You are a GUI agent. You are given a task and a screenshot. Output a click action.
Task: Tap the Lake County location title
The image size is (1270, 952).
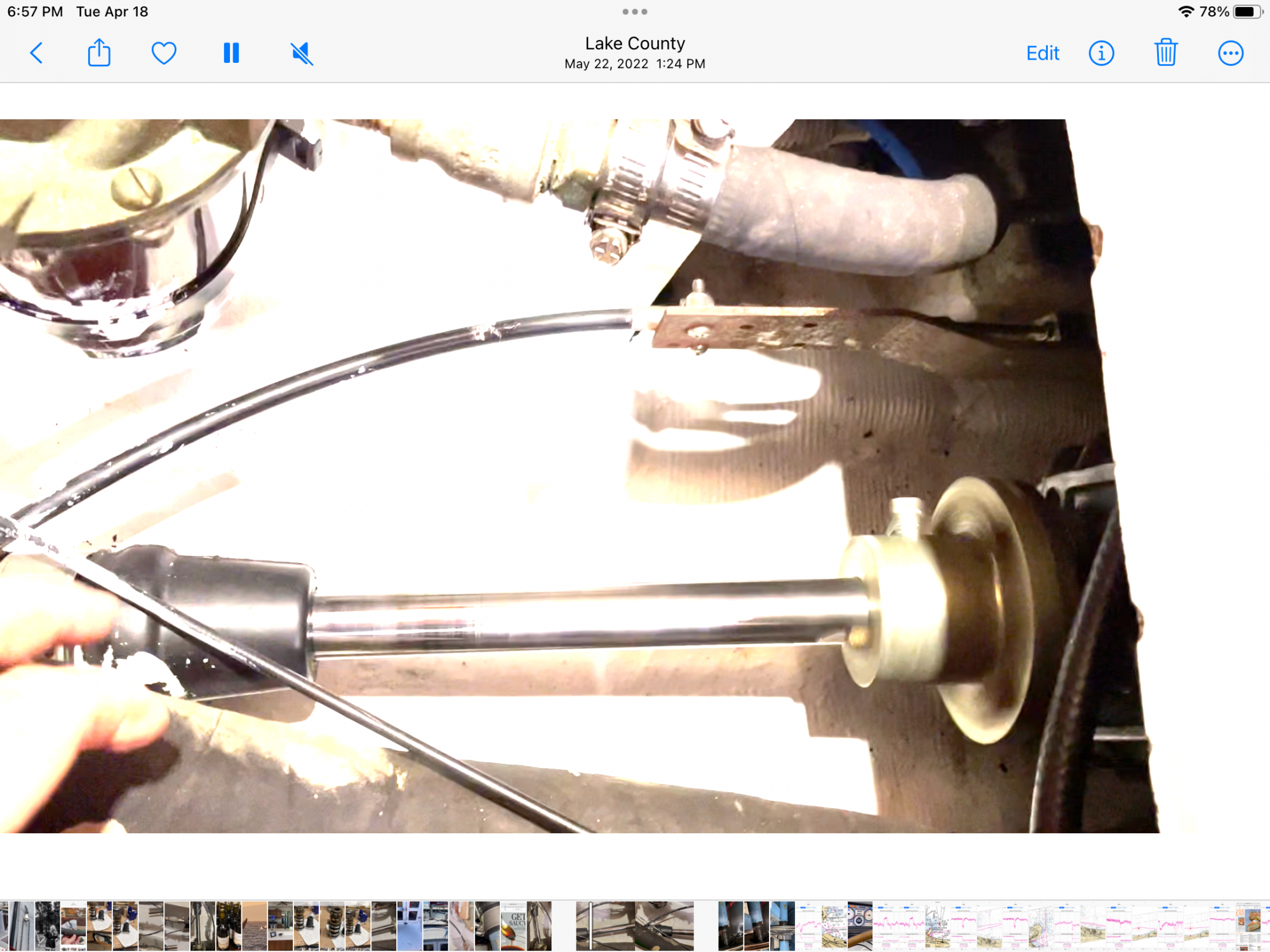point(635,43)
